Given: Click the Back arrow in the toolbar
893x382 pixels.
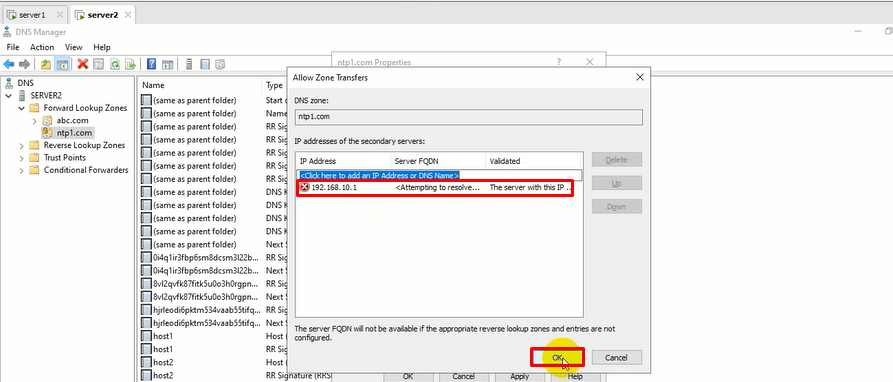Looking at the screenshot, I should pos(9,64).
